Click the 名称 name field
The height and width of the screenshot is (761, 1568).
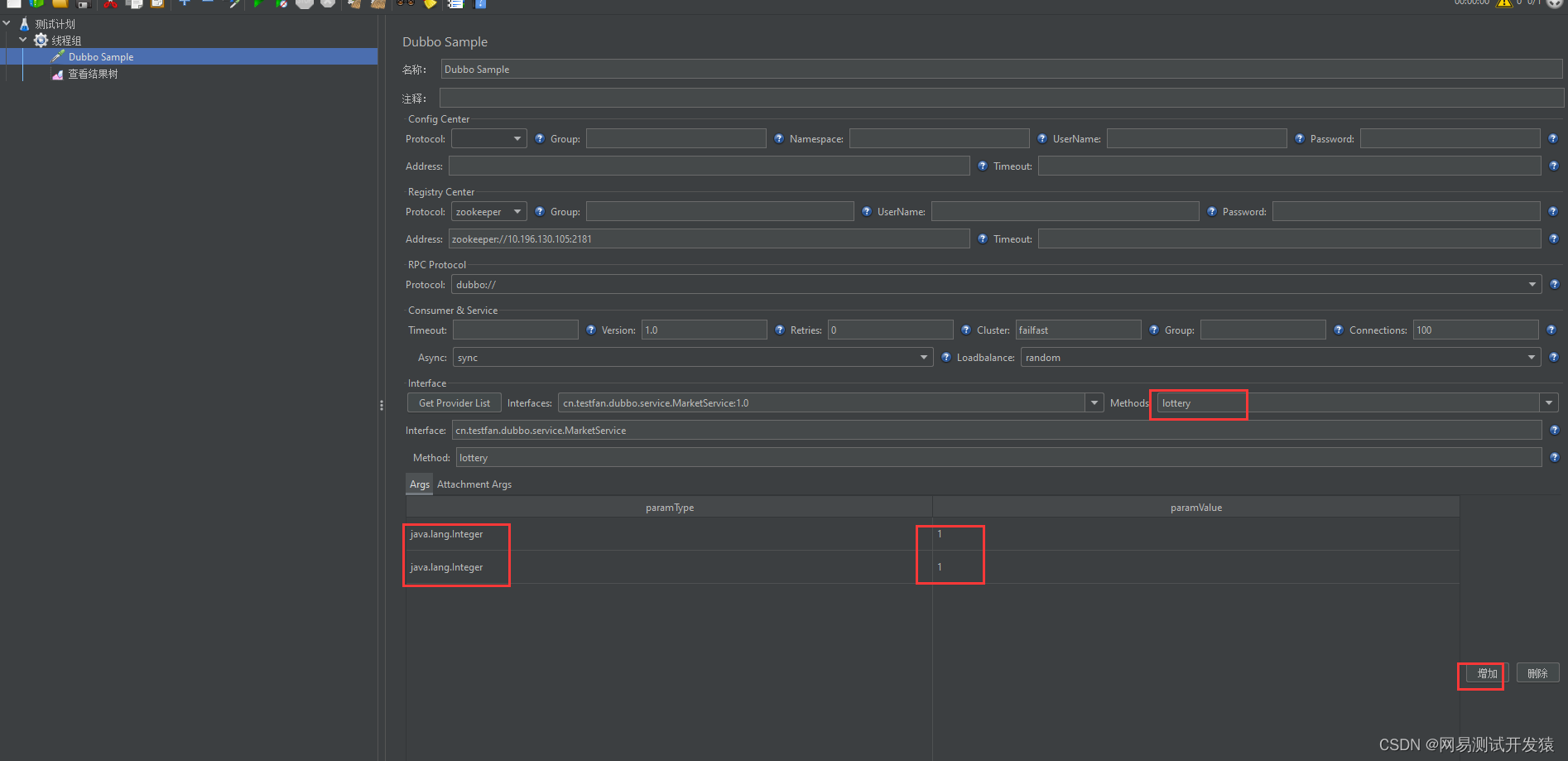click(x=1002, y=70)
